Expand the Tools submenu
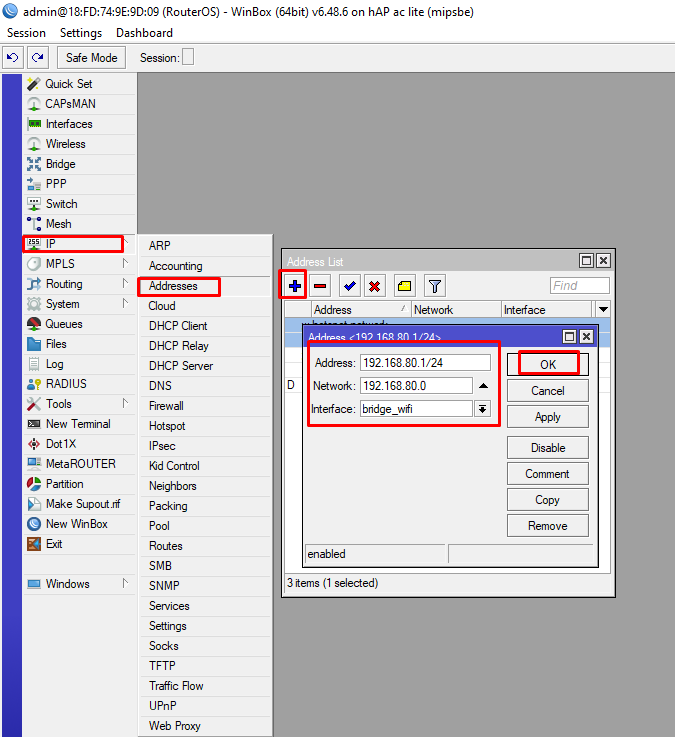The image size is (675, 737). click(x=79, y=404)
